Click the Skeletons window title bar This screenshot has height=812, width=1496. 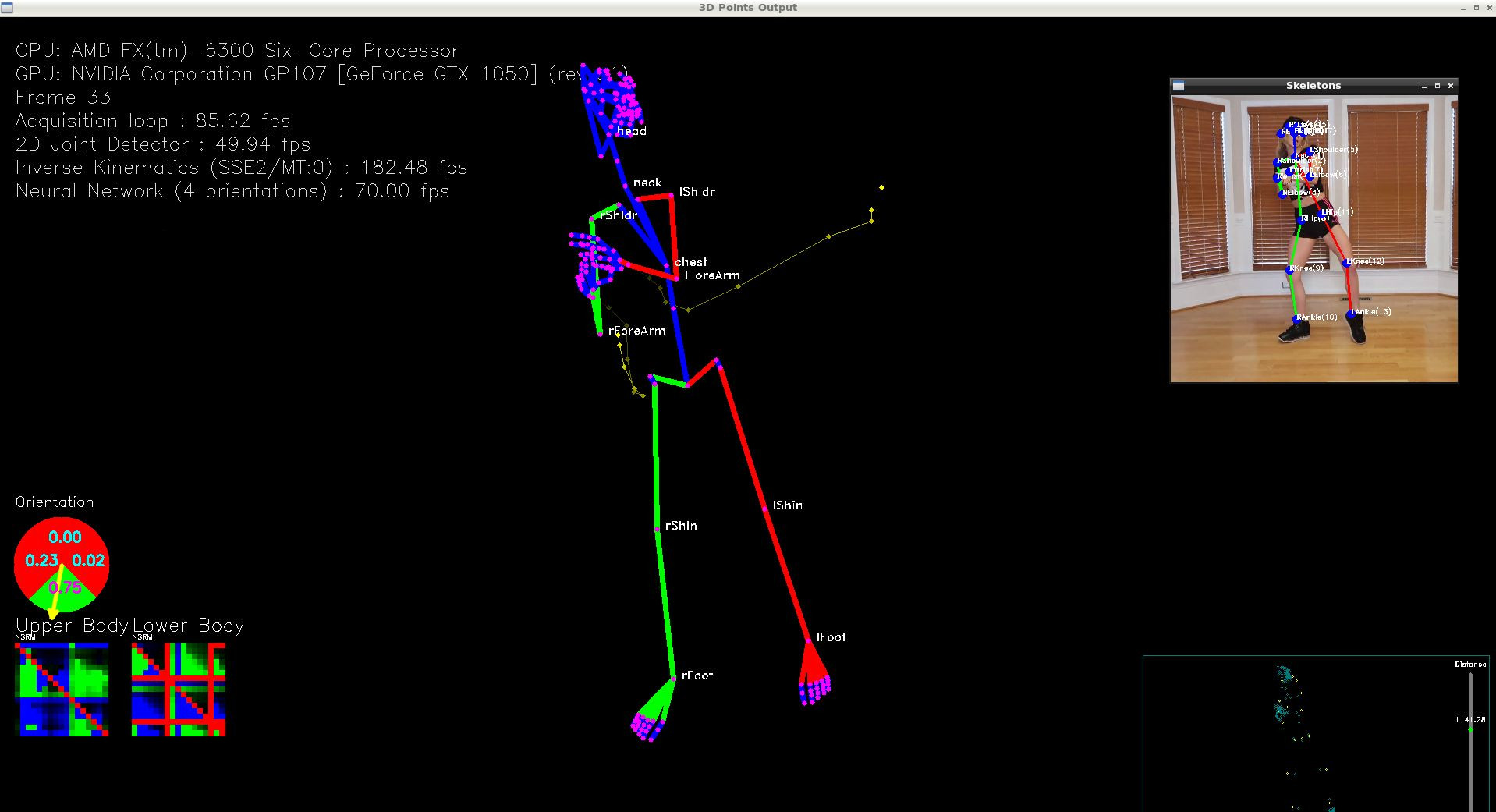(1313, 86)
